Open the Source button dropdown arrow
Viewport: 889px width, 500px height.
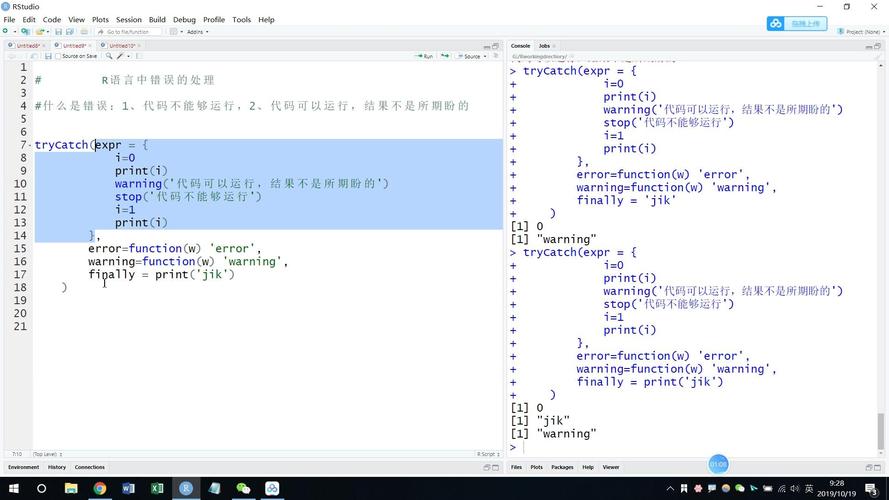(x=485, y=56)
